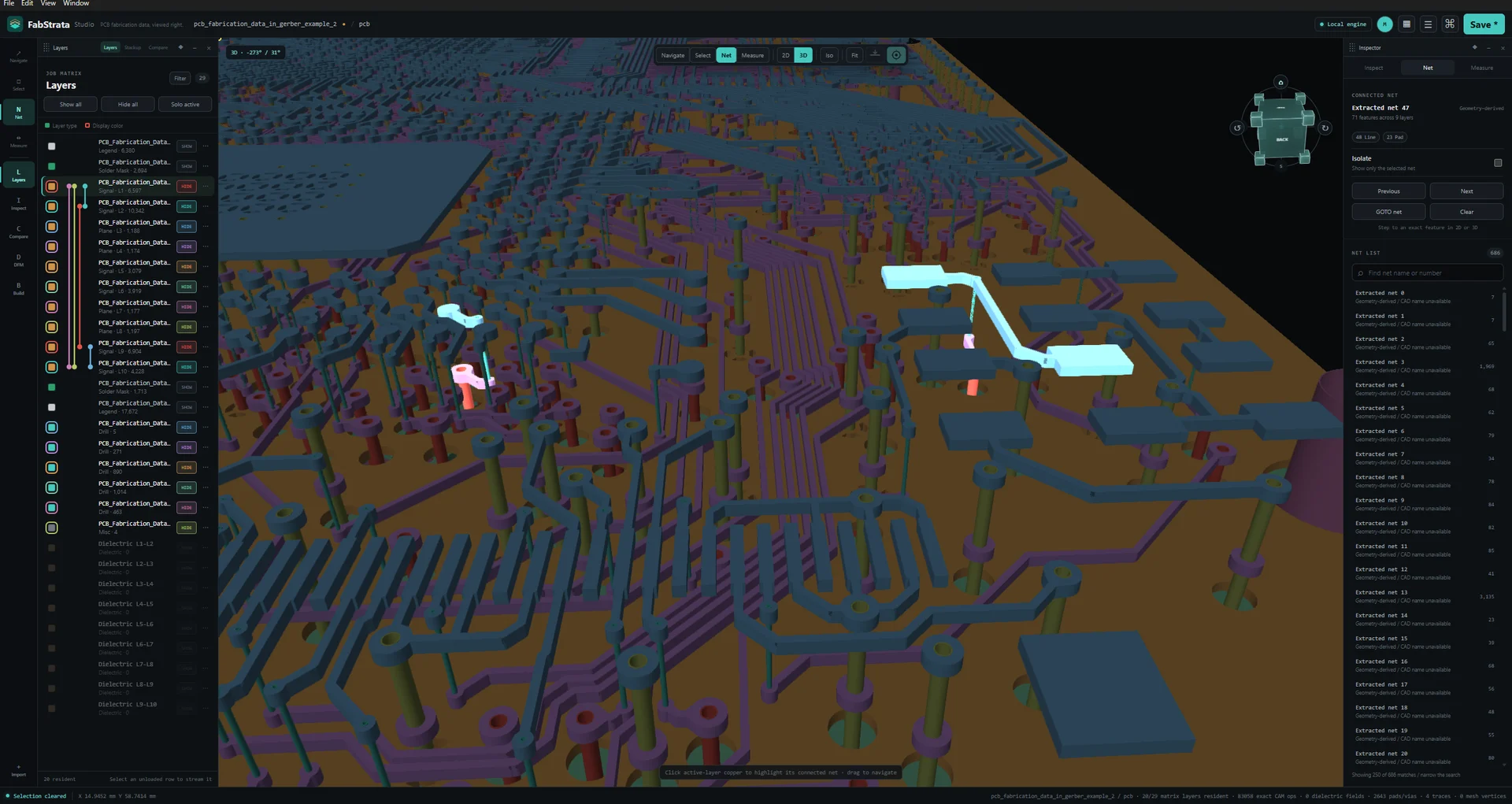The height and width of the screenshot is (804, 1512).
Task: Open the hamburger list menu in header
Action: (x=1428, y=24)
